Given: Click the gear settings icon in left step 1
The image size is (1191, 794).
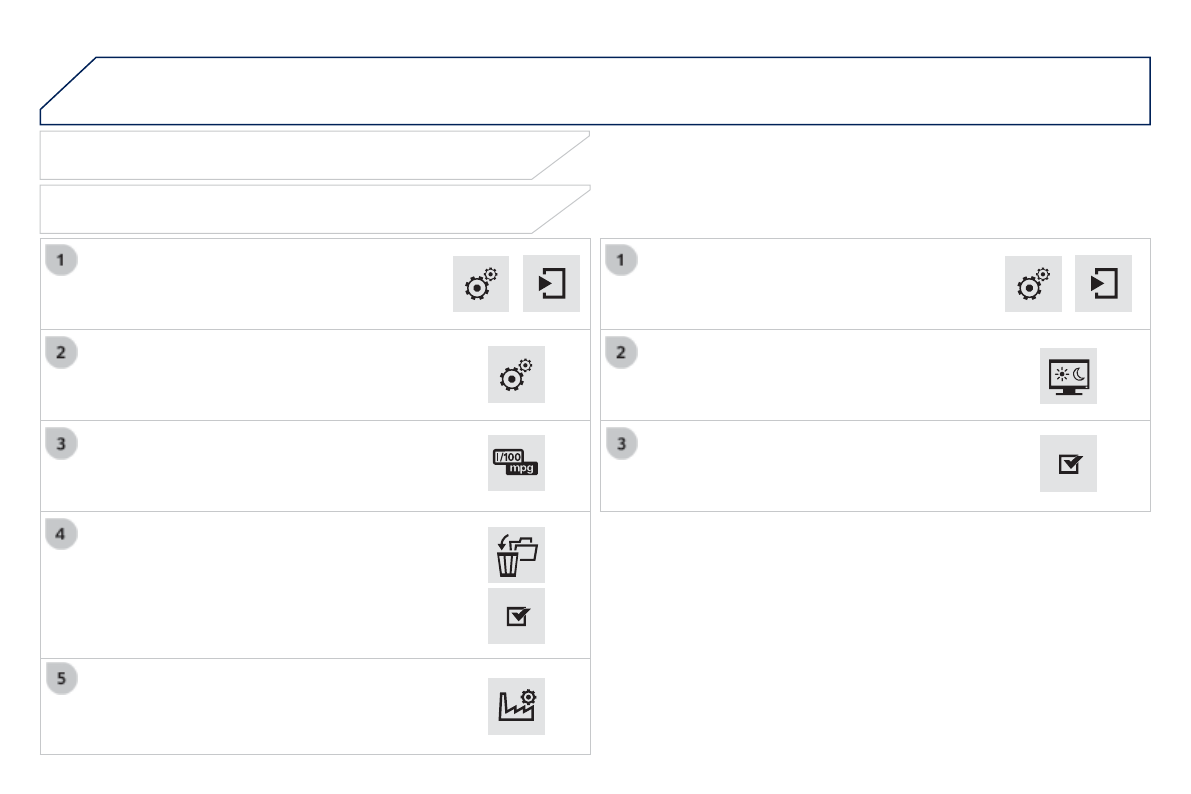Looking at the screenshot, I should (481, 284).
